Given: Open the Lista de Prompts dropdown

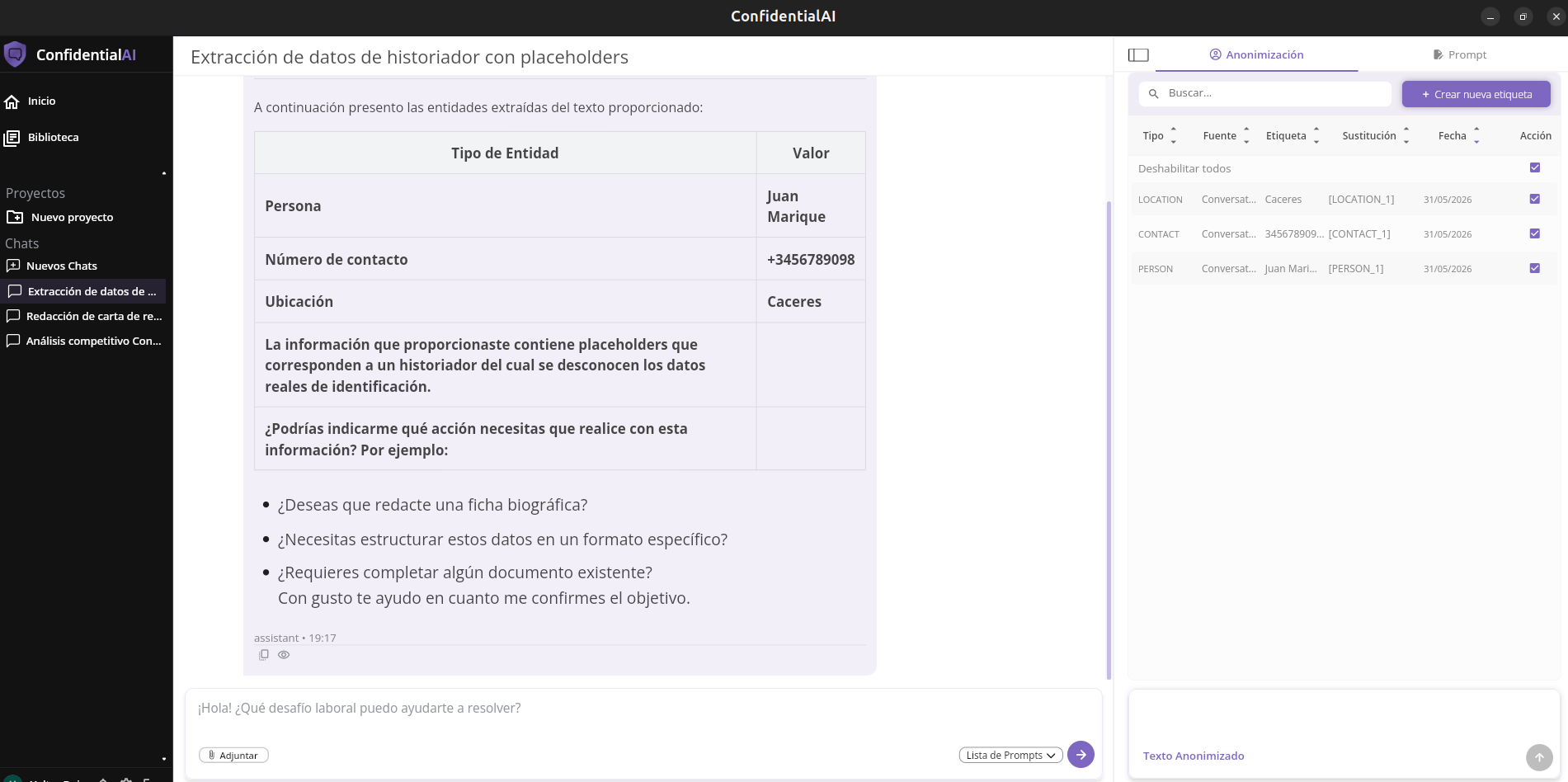Looking at the screenshot, I should [x=1010, y=756].
